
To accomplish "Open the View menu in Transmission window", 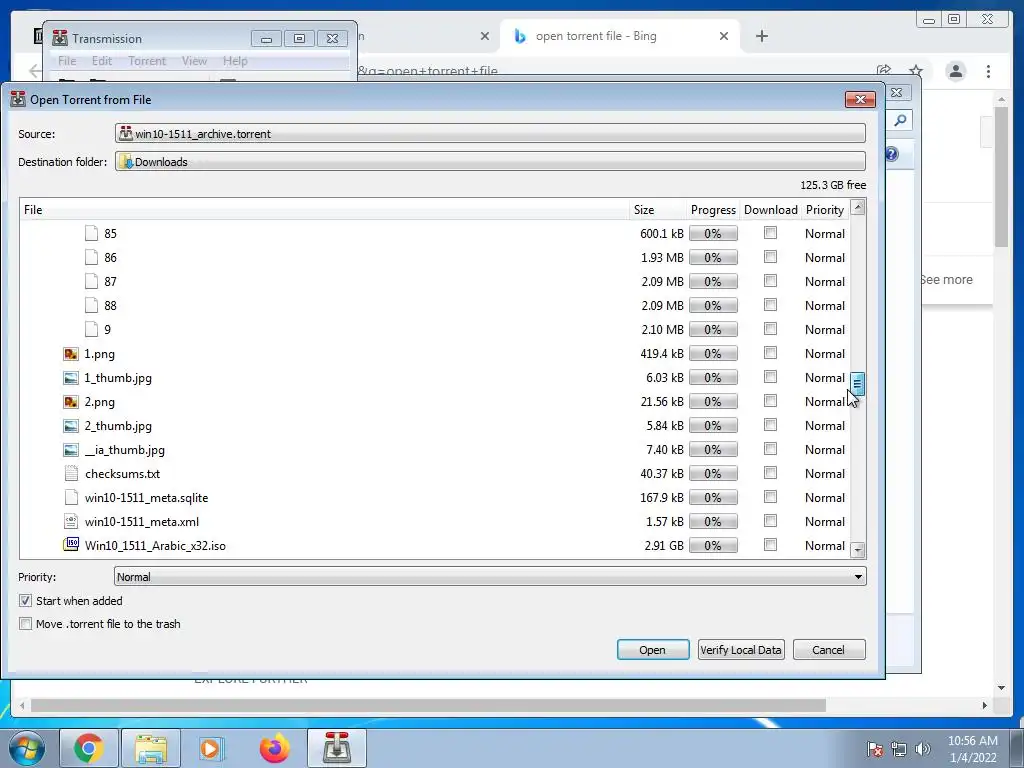I will pyautogui.click(x=194, y=61).
